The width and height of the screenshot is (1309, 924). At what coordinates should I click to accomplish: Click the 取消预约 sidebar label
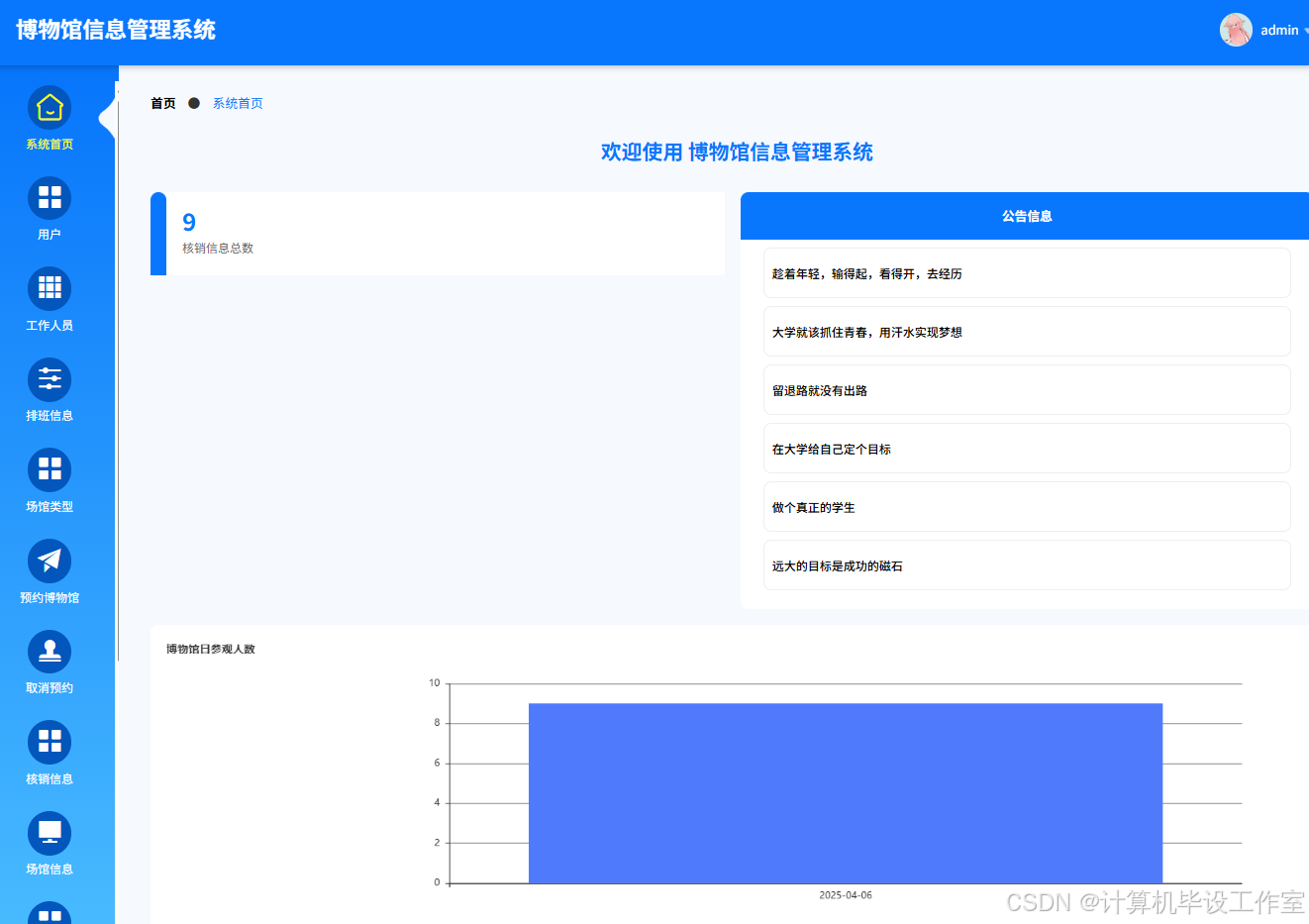tap(50, 688)
